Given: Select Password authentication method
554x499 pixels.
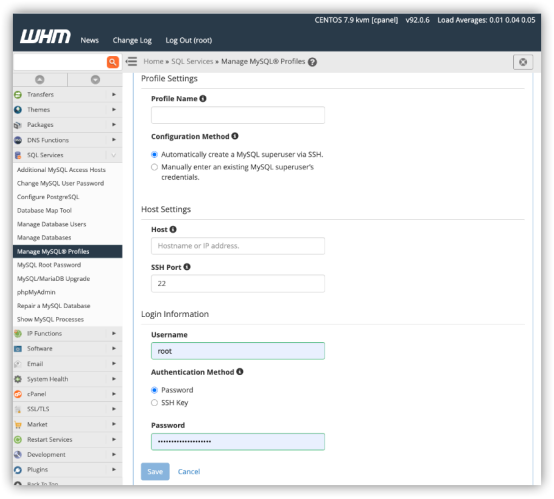Looking at the screenshot, I should 154,390.
